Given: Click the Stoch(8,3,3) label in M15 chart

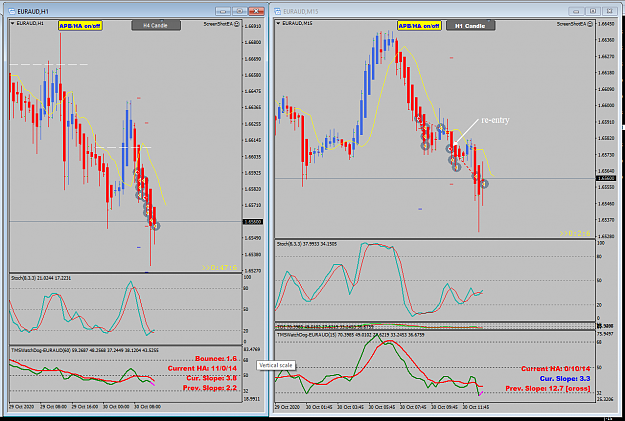Looking at the screenshot, I should [307, 244].
